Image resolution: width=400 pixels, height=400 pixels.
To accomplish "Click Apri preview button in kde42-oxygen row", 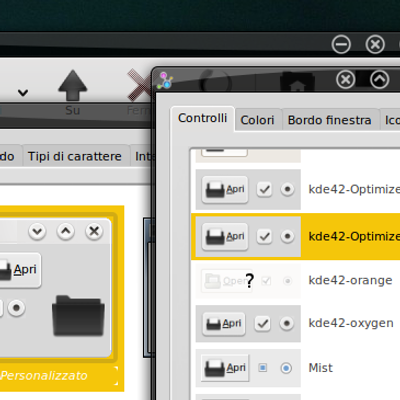I will [x=224, y=323].
